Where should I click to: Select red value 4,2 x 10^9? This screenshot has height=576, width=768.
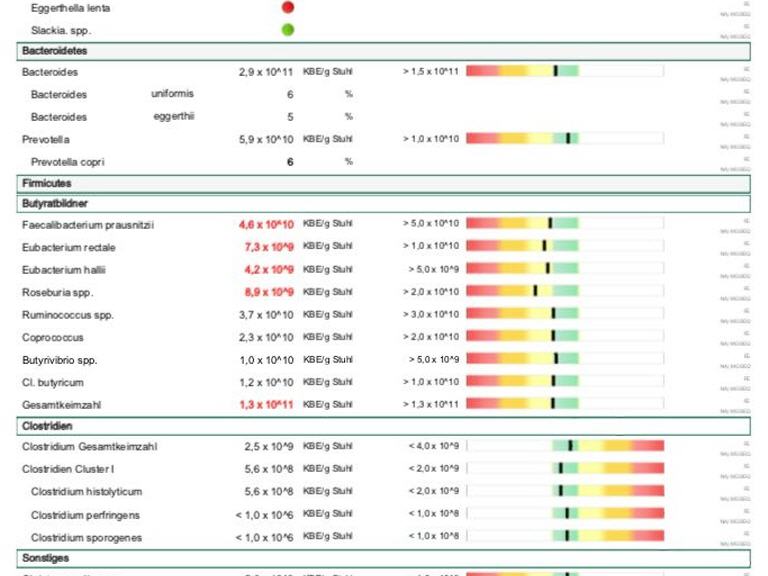[269, 270]
